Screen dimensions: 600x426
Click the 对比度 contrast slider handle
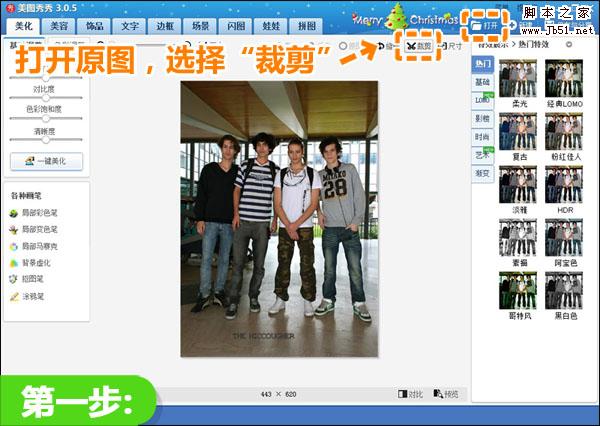point(46,98)
